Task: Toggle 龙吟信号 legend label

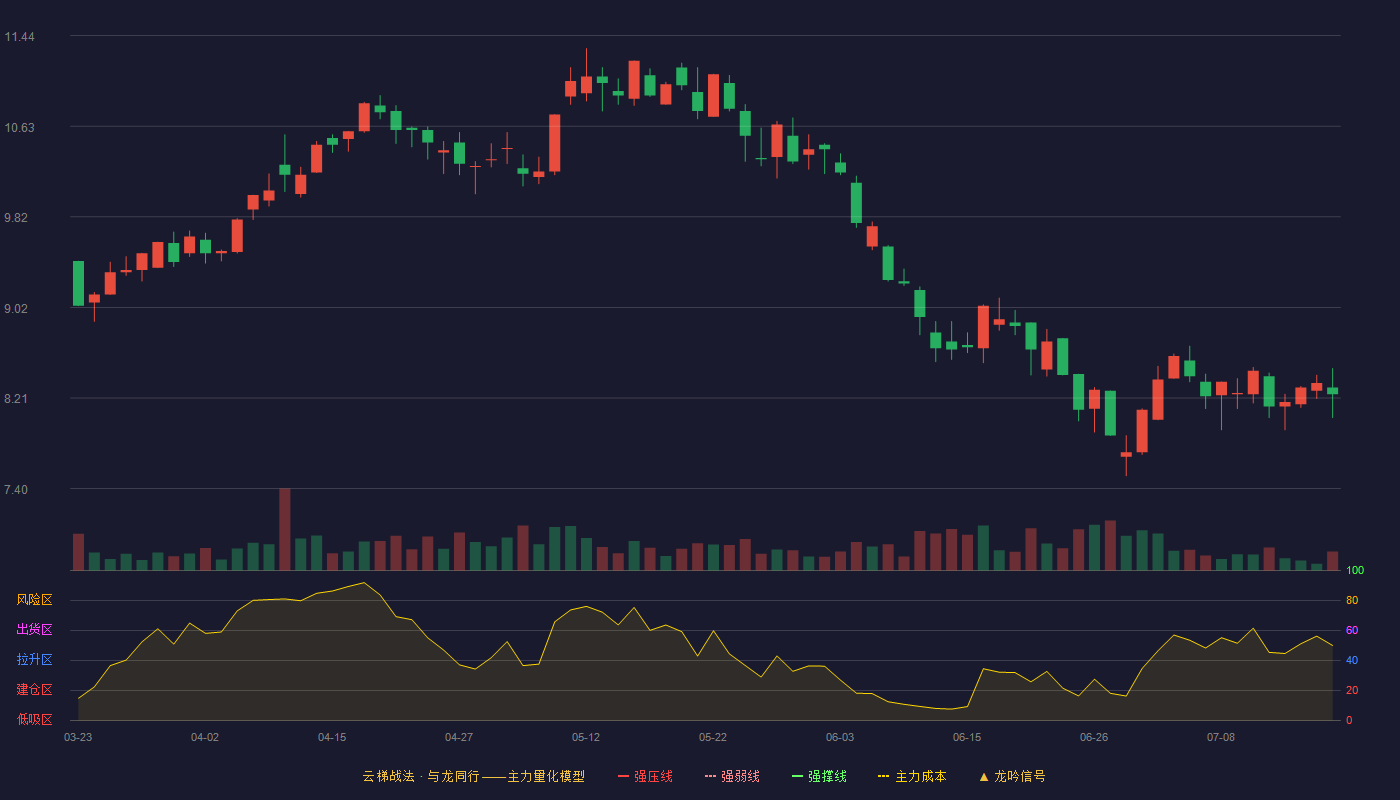Action: point(1020,776)
